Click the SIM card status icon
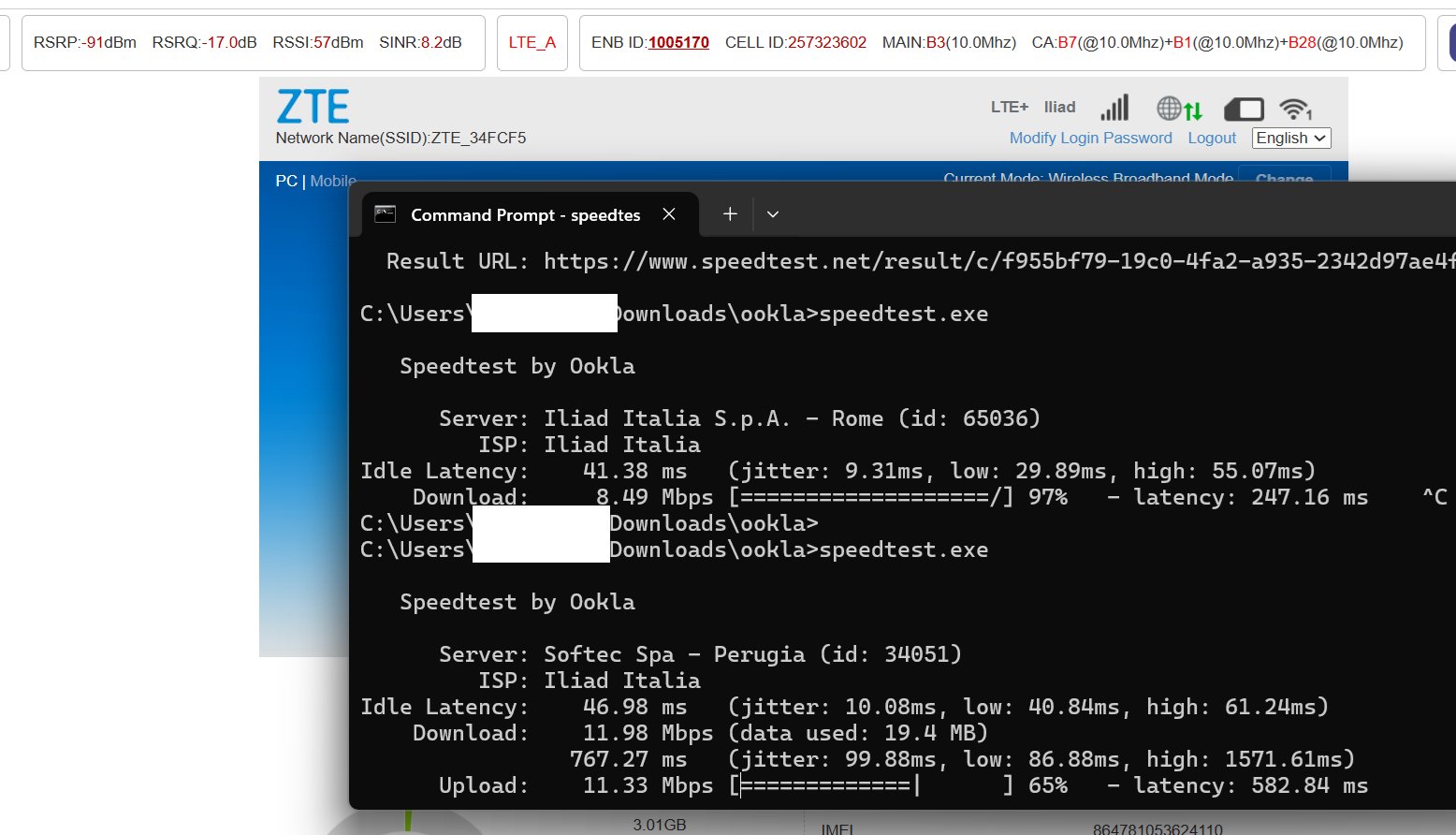 click(1244, 110)
